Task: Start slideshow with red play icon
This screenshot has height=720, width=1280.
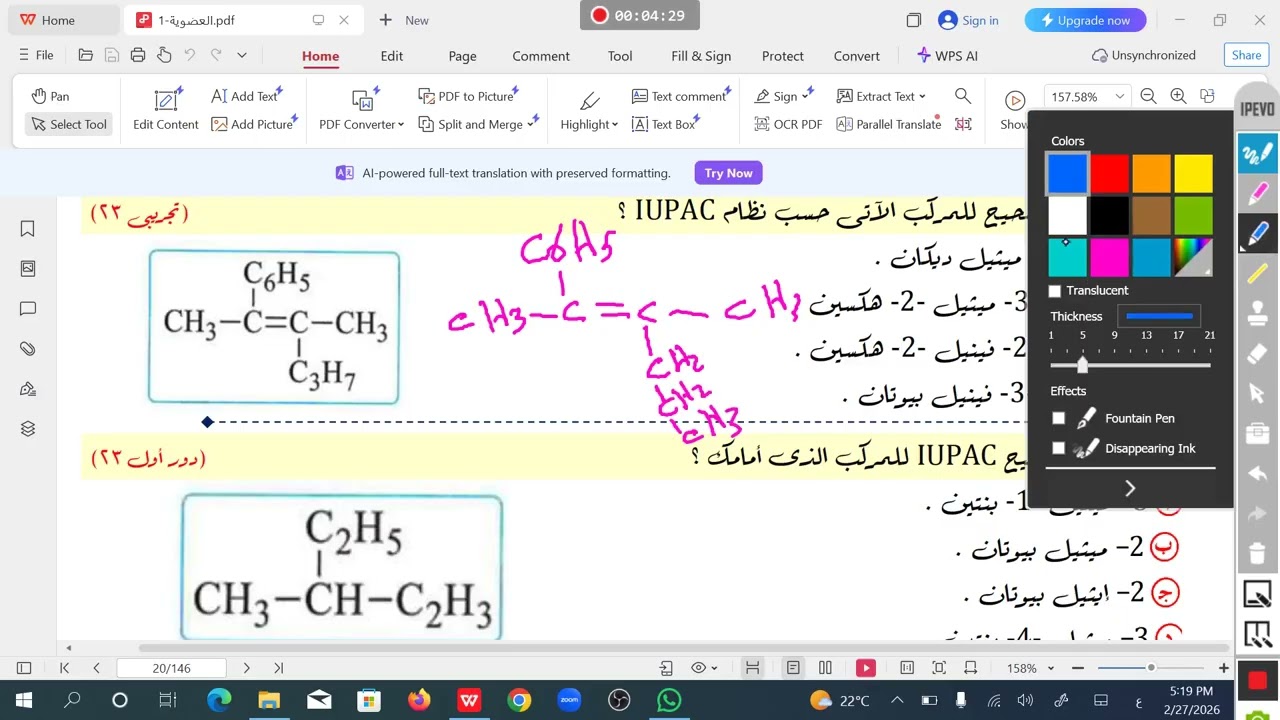Action: 866,668
